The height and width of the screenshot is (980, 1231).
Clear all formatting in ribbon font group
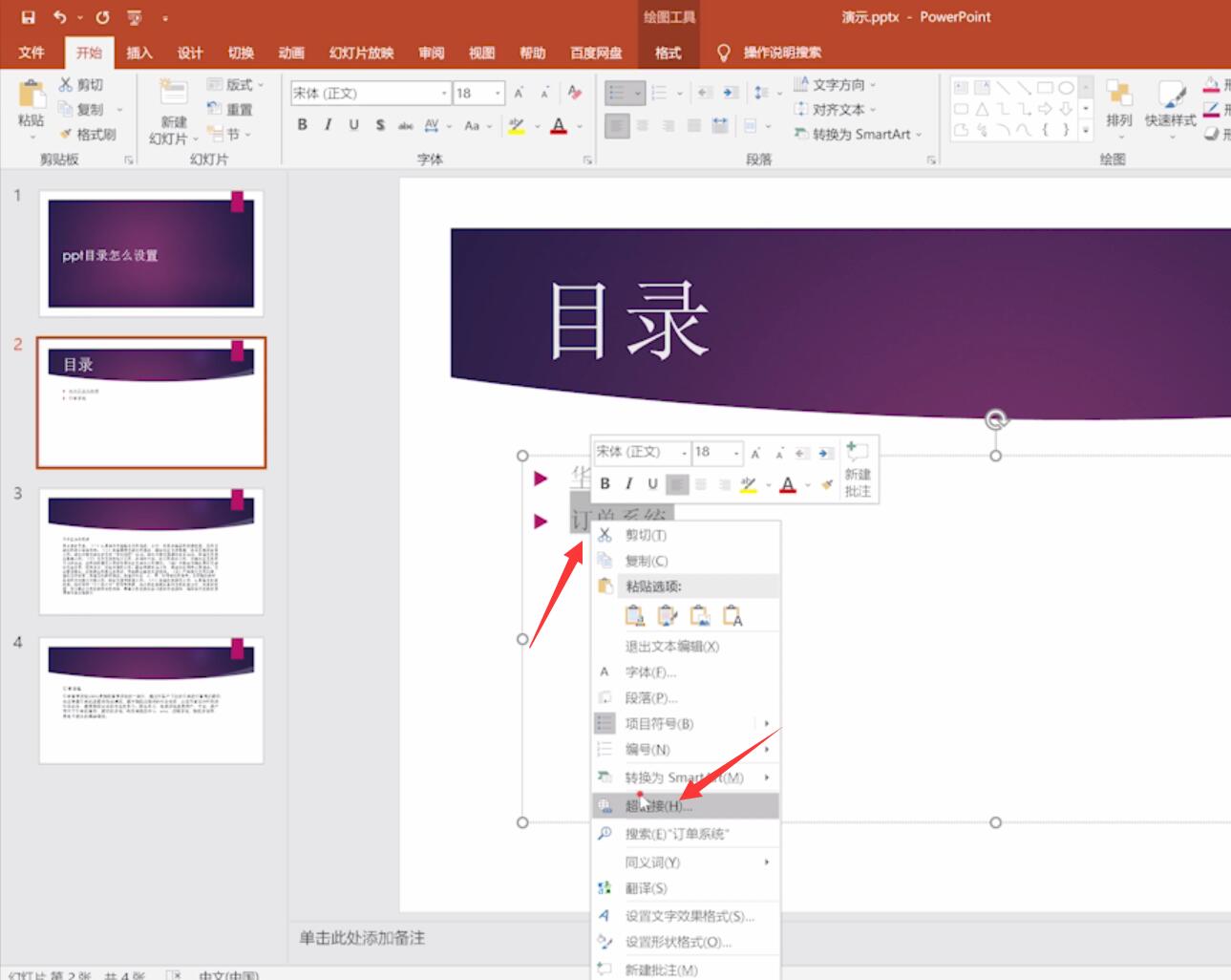(574, 93)
